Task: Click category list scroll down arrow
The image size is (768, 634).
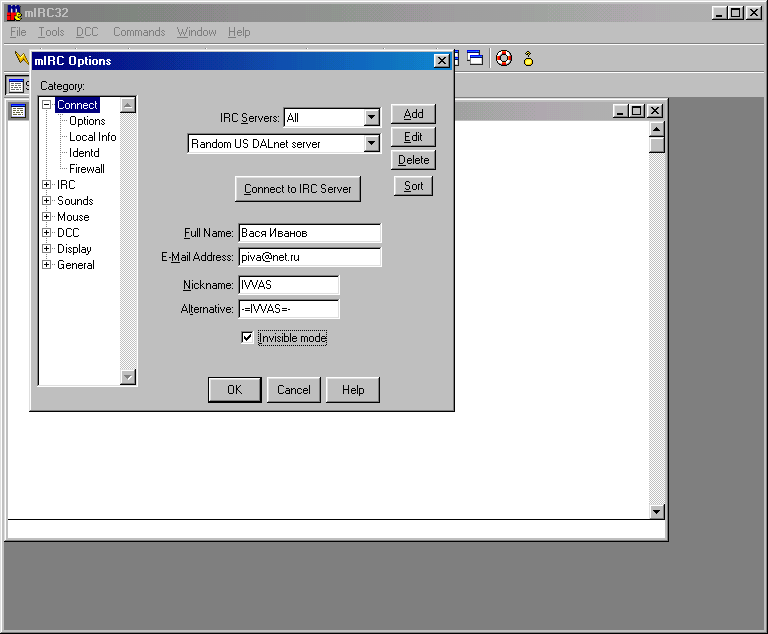Action: (x=128, y=377)
